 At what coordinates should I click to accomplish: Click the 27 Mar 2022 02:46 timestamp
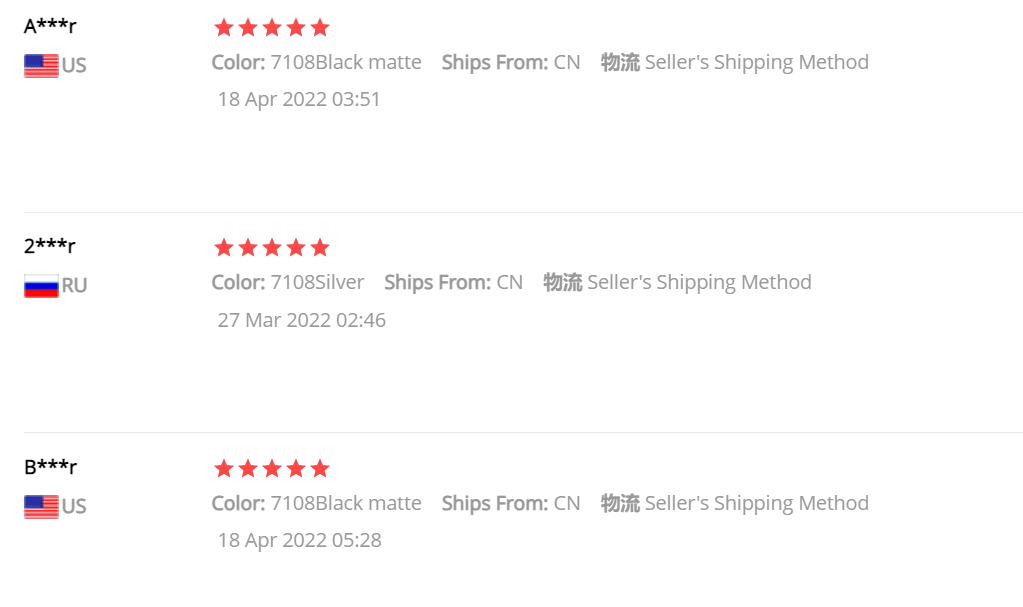tap(301, 321)
